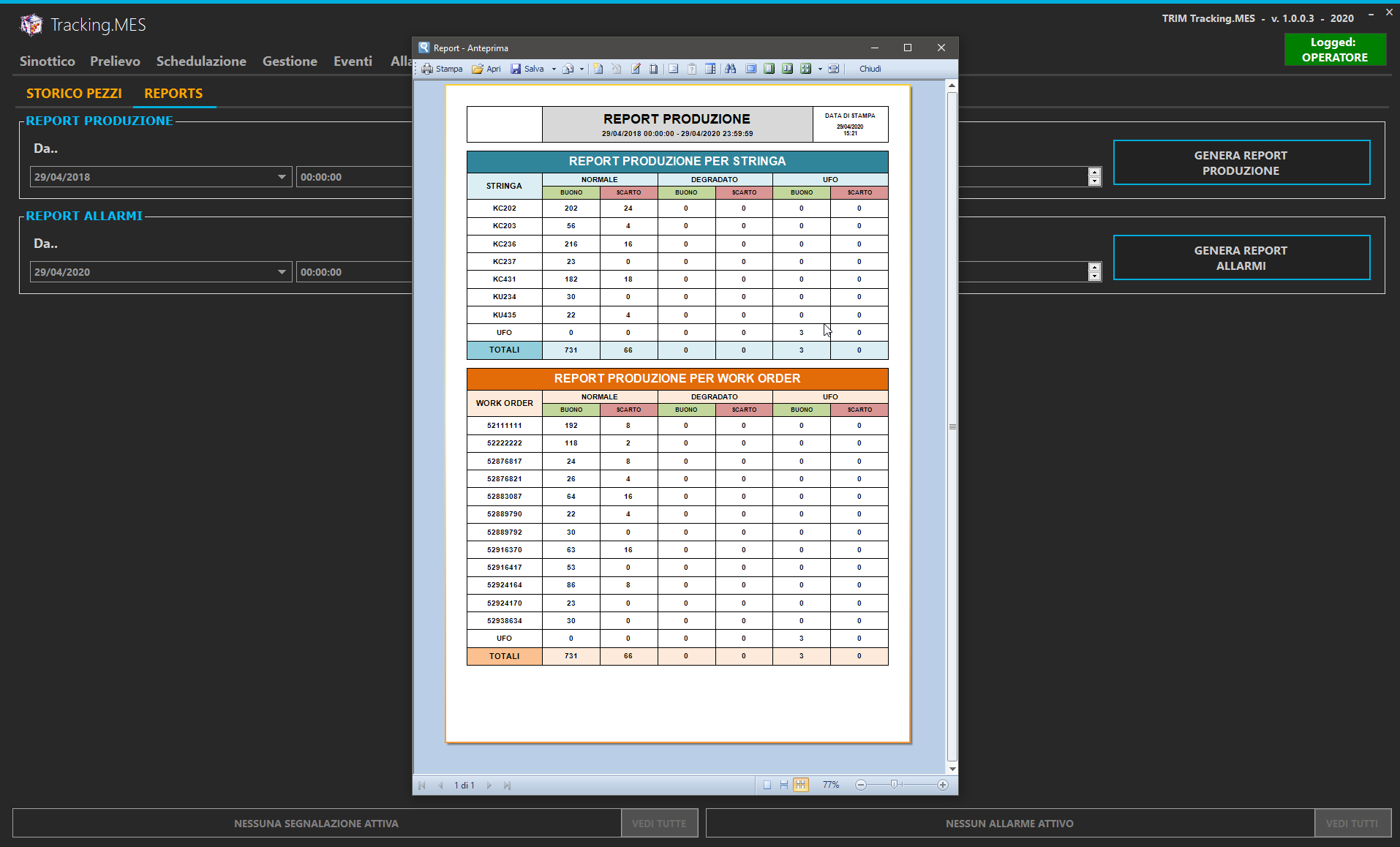The height and width of the screenshot is (847, 1400).
Task: Click the KC202 row in the report
Action: click(677, 208)
